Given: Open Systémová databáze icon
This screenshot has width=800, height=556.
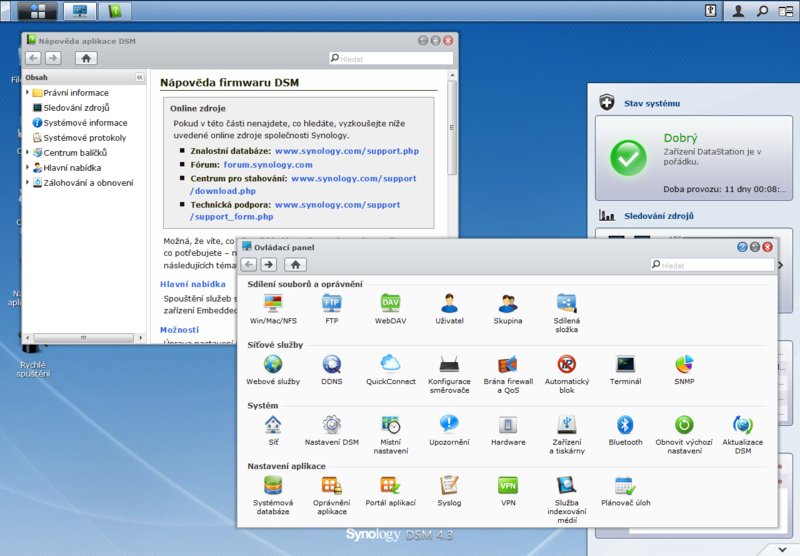Looking at the screenshot, I should [273, 495].
